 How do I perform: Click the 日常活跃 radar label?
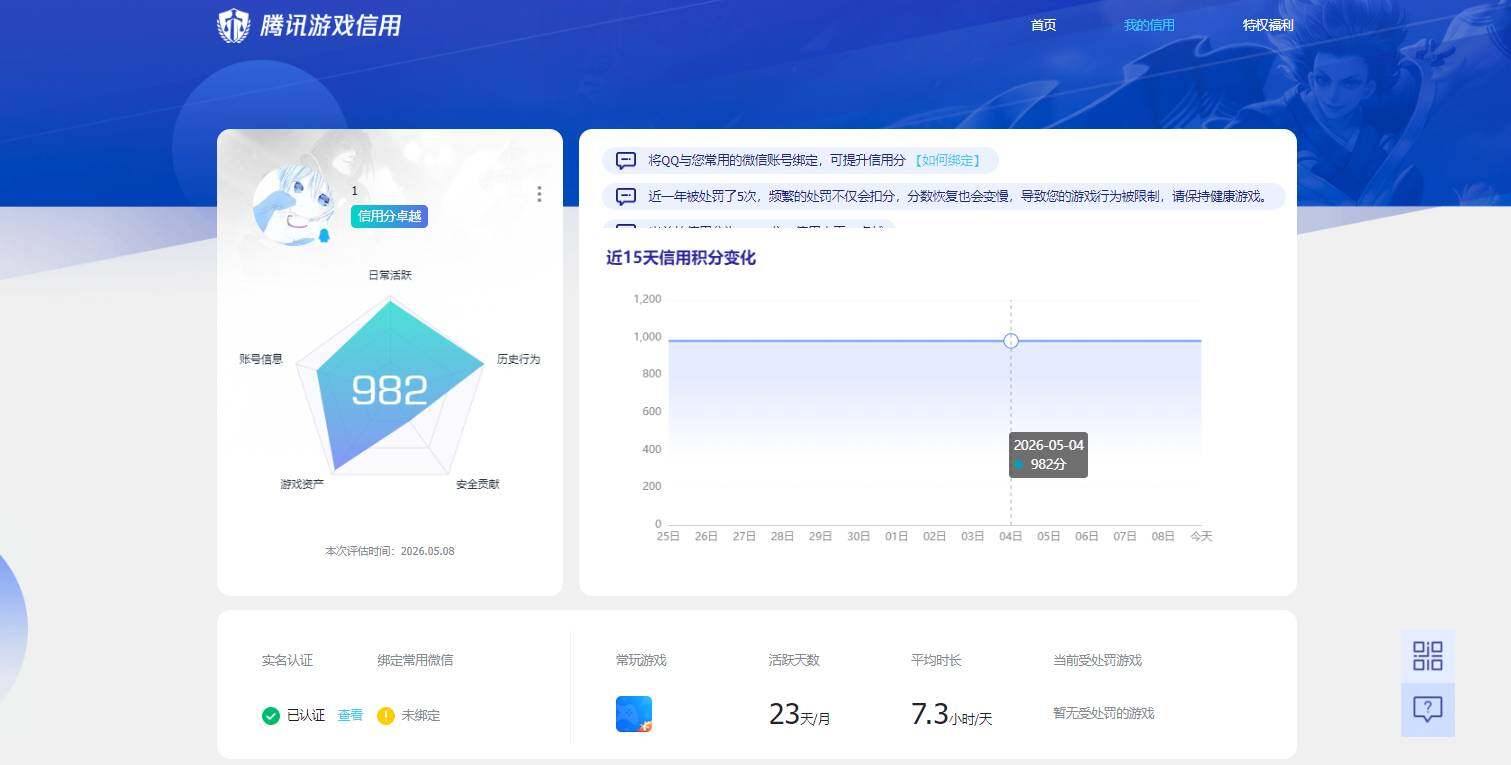click(x=390, y=274)
